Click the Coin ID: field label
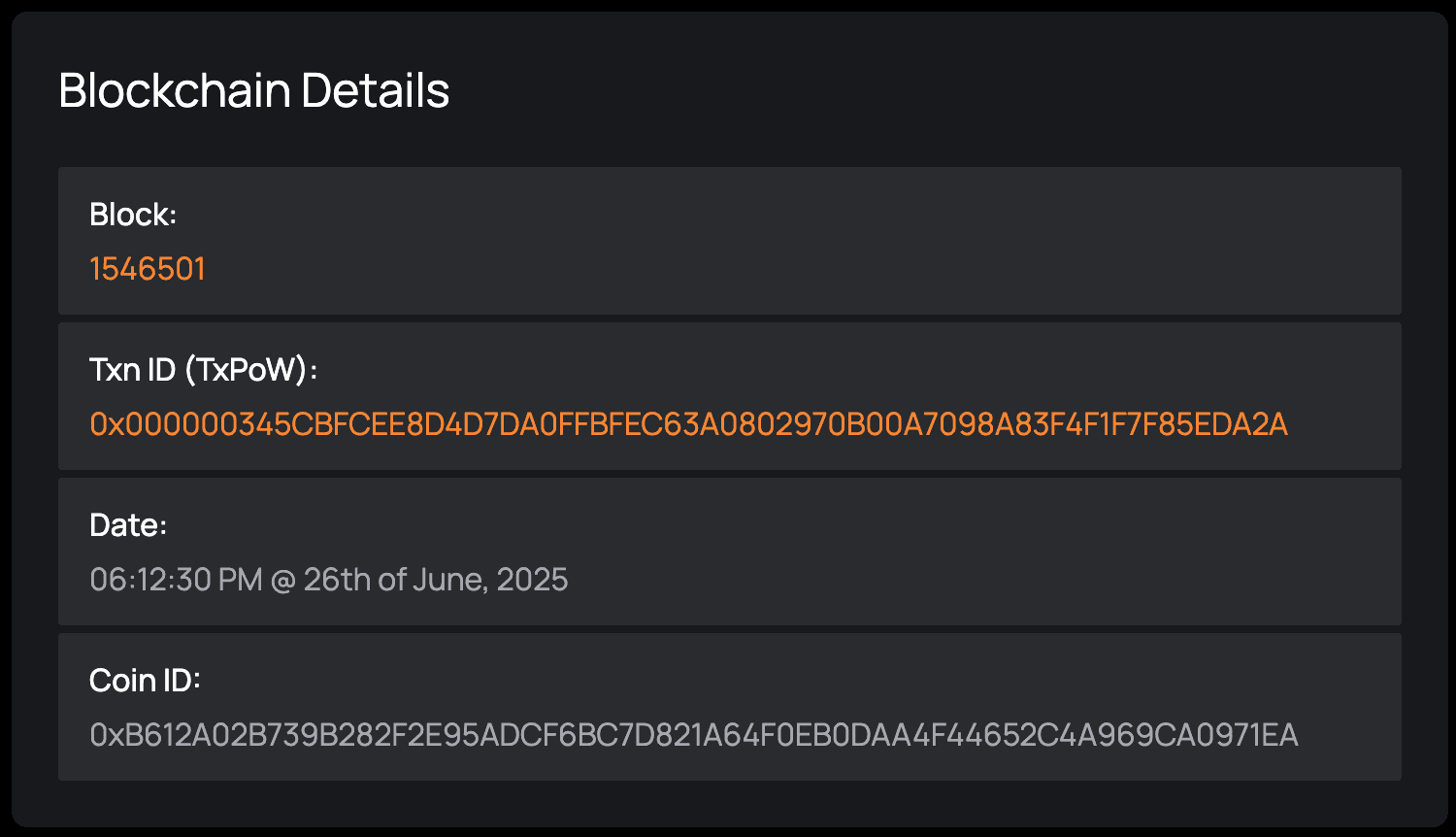The image size is (1456, 837). [x=143, y=680]
